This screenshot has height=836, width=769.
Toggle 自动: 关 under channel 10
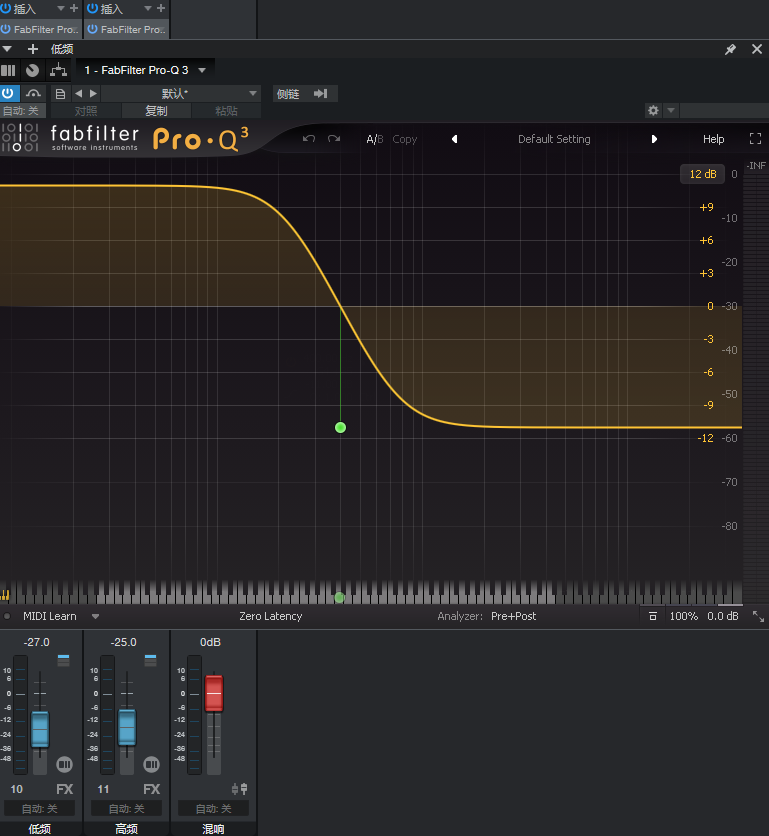point(39,809)
